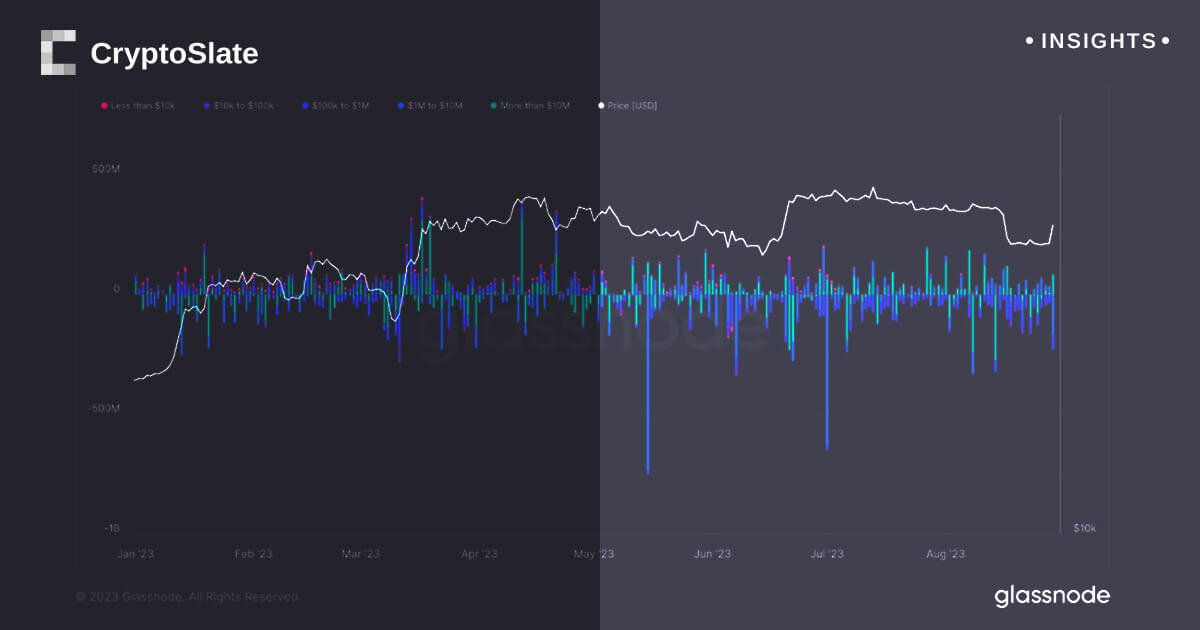Click the May '23 x-axis label

point(595,553)
